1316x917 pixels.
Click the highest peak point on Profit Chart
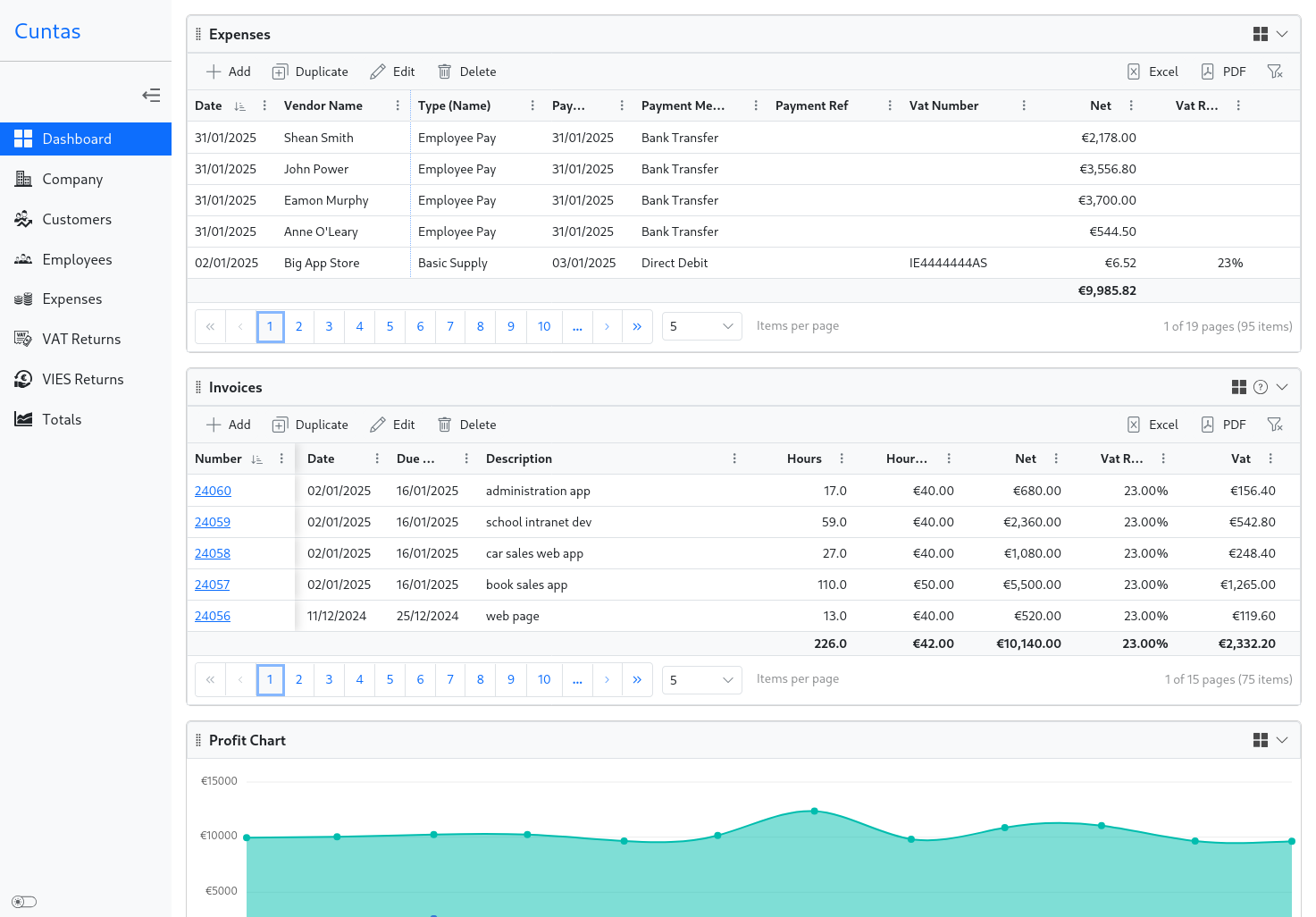pyautogui.click(x=814, y=811)
